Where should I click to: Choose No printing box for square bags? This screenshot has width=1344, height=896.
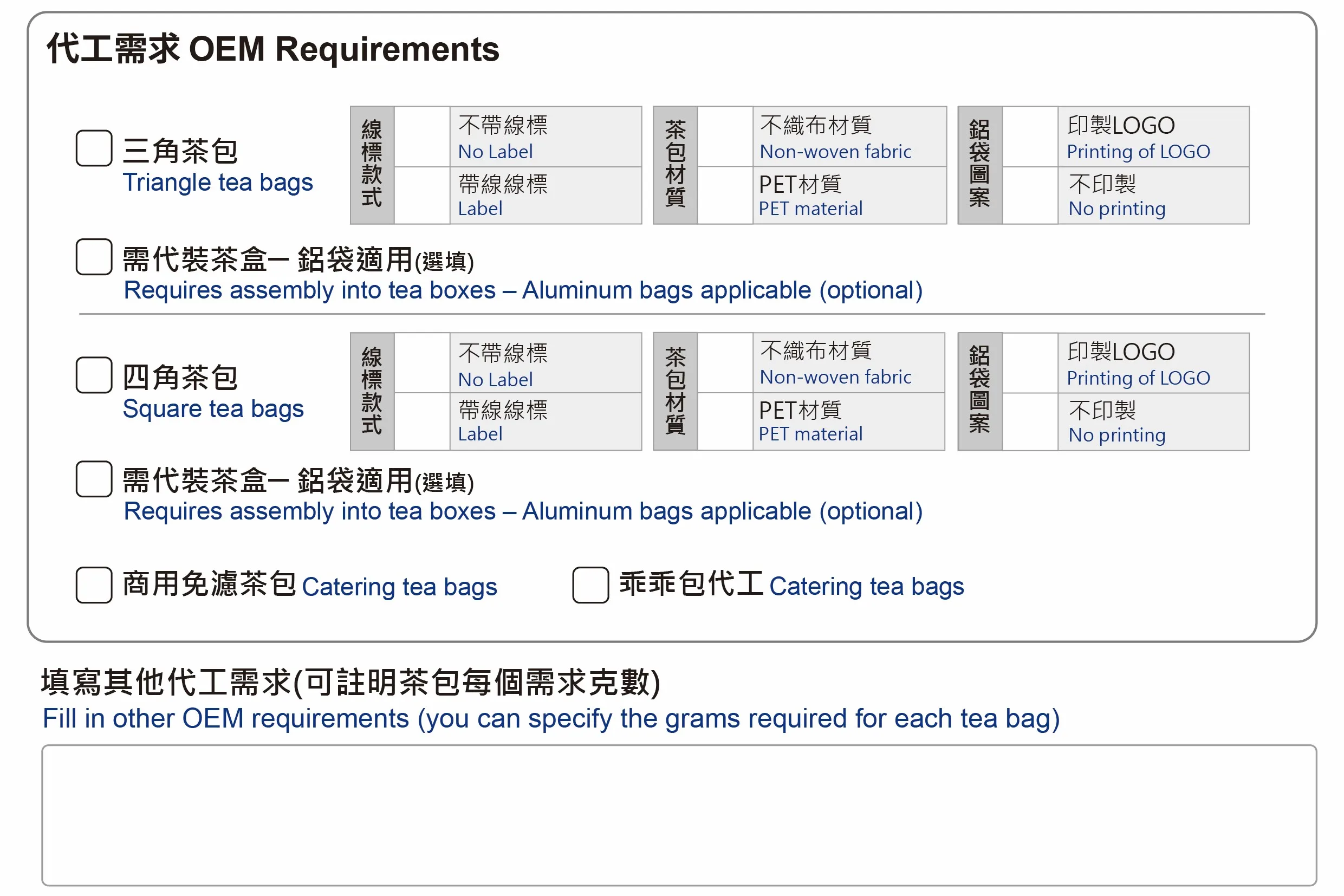(x=1030, y=421)
